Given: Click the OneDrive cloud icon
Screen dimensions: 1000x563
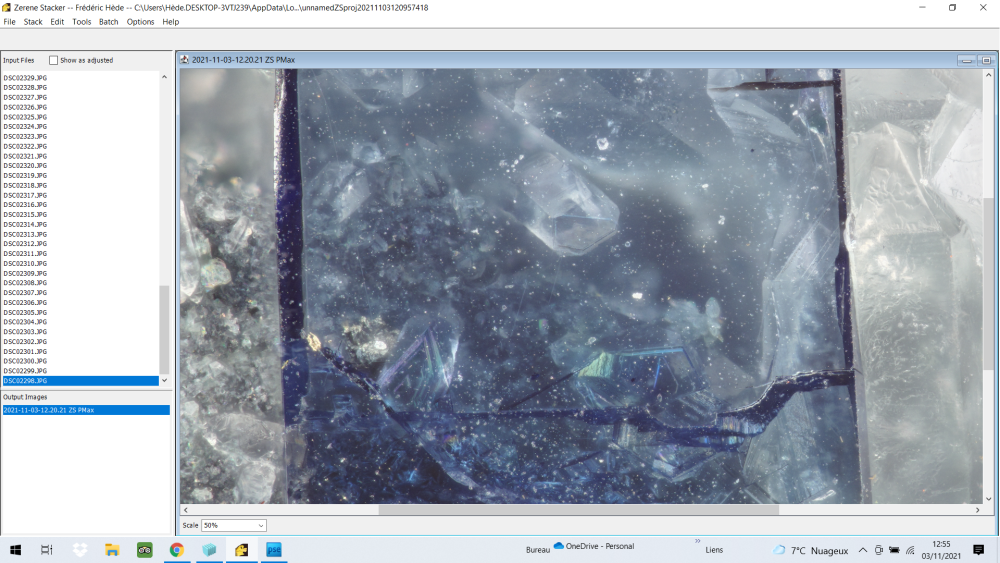Looking at the screenshot, I should pyautogui.click(x=559, y=546).
